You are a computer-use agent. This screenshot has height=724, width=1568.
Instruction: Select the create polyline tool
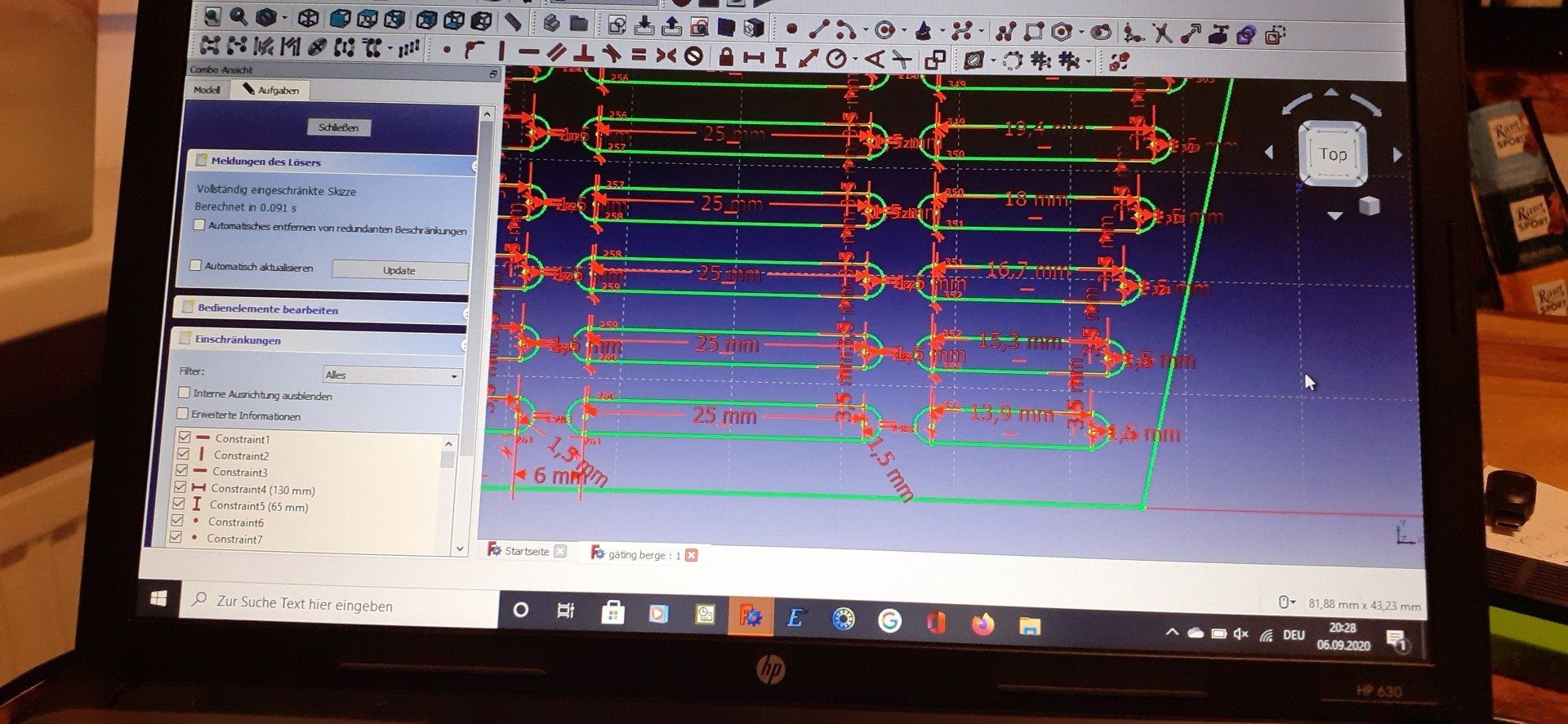tap(1006, 32)
